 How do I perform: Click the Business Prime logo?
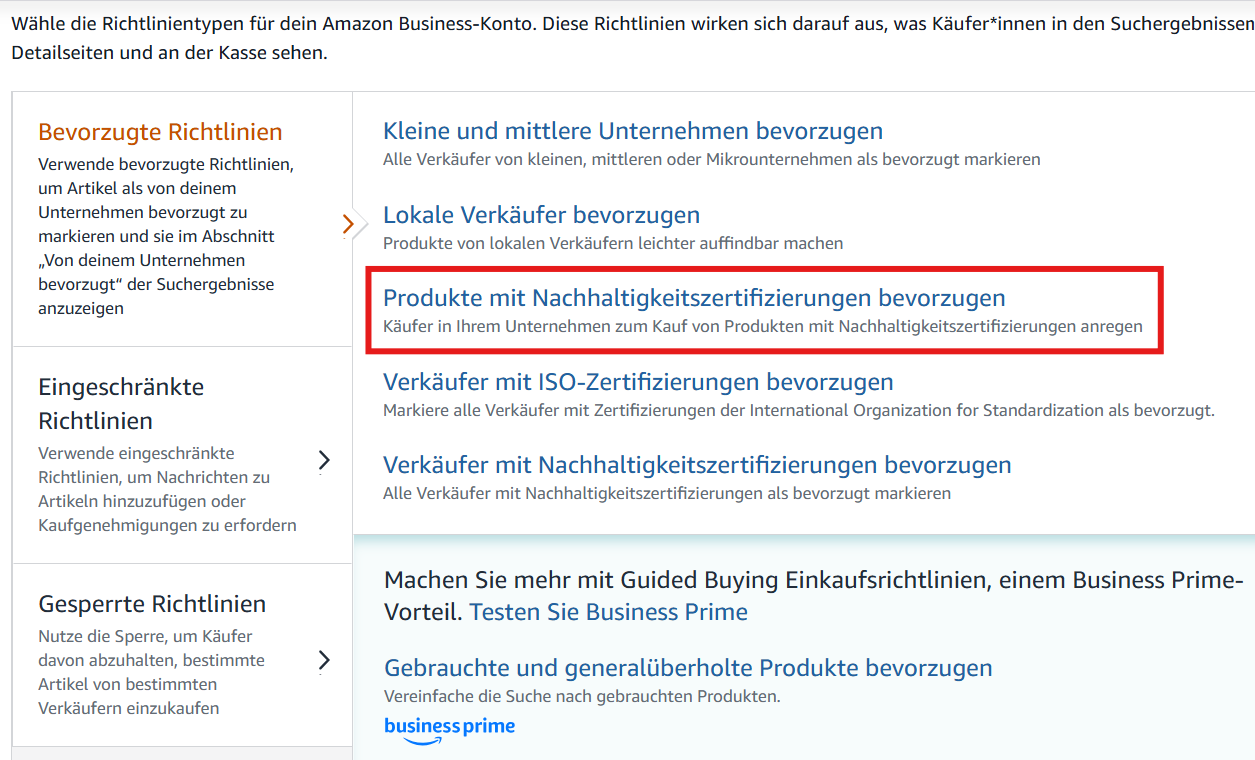(449, 728)
